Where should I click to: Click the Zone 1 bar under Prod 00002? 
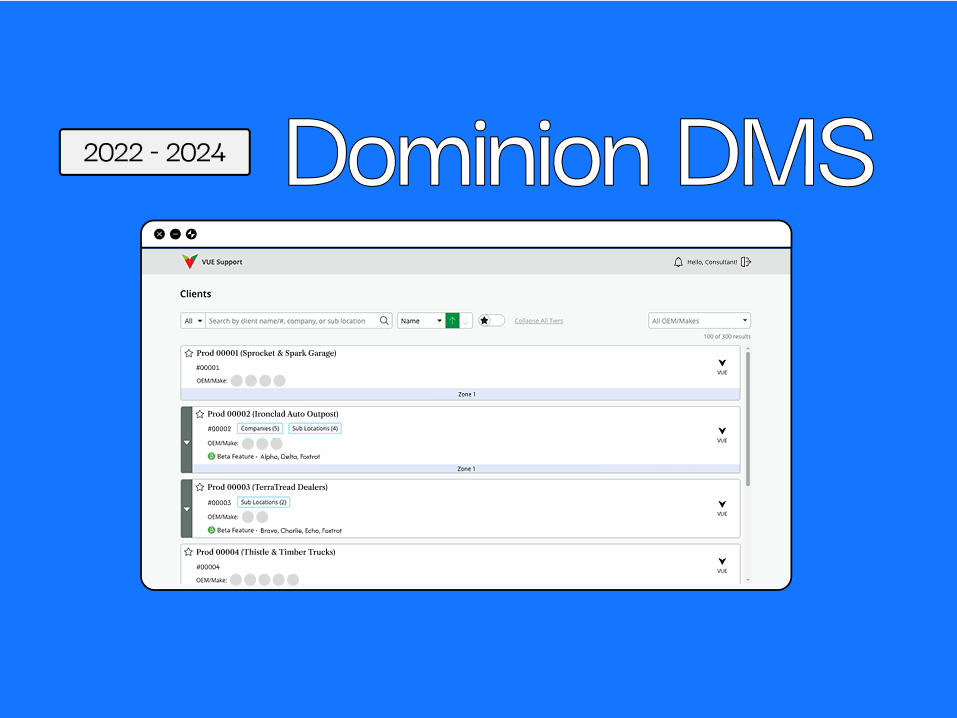point(467,469)
